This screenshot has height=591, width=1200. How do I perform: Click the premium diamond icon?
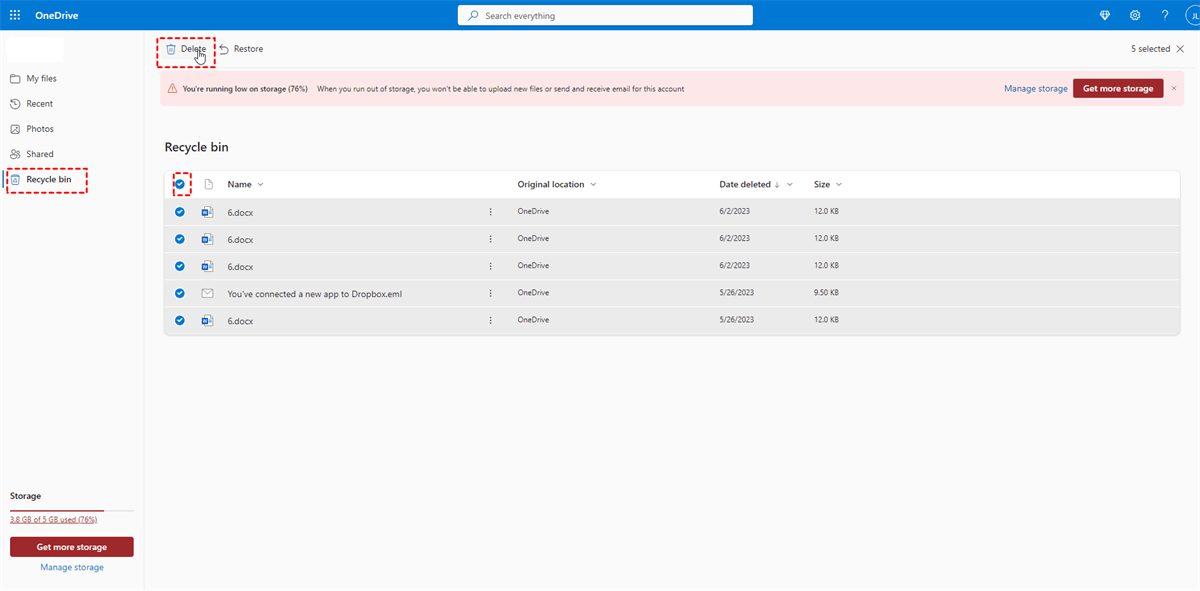click(x=1105, y=15)
